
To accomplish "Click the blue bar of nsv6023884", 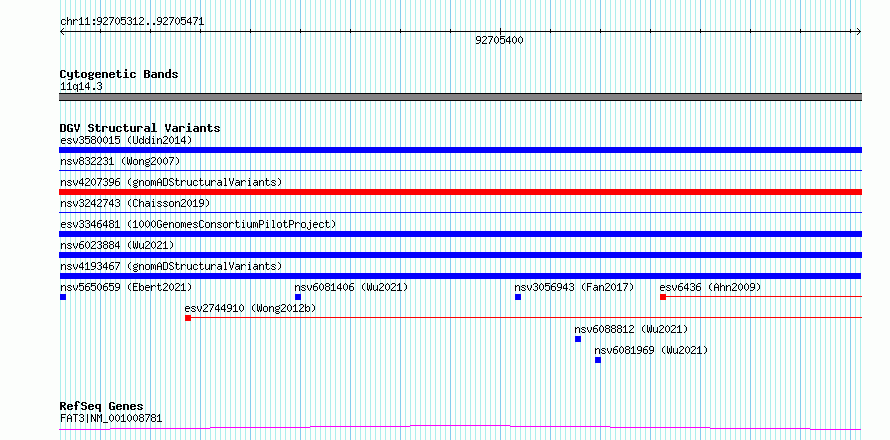I will (x=460, y=255).
